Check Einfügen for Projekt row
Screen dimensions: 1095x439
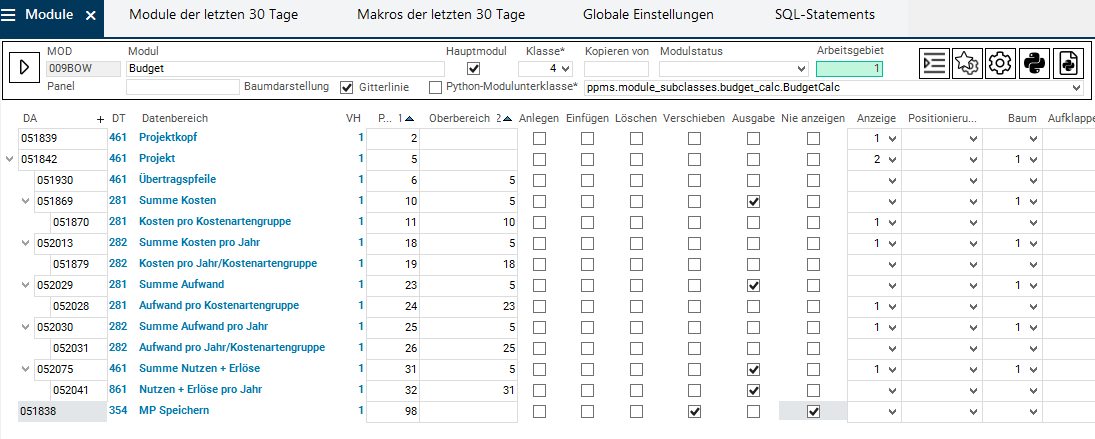[587, 159]
